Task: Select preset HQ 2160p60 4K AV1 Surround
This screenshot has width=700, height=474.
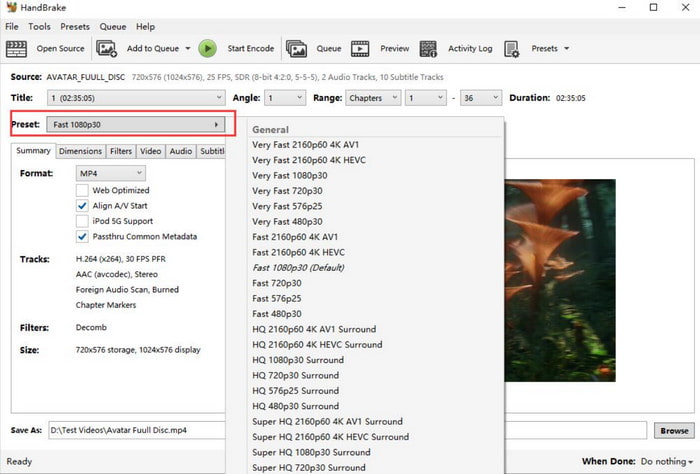Action: [314, 329]
